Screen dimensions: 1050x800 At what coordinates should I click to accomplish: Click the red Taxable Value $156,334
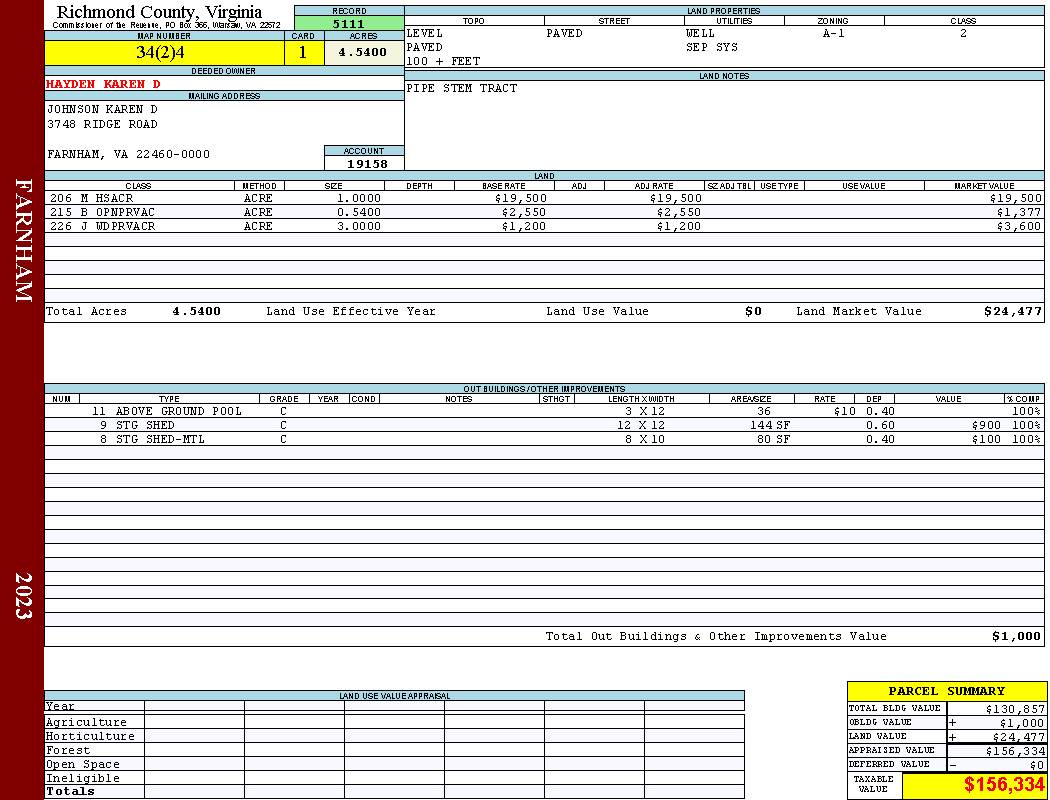tap(1004, 785)
